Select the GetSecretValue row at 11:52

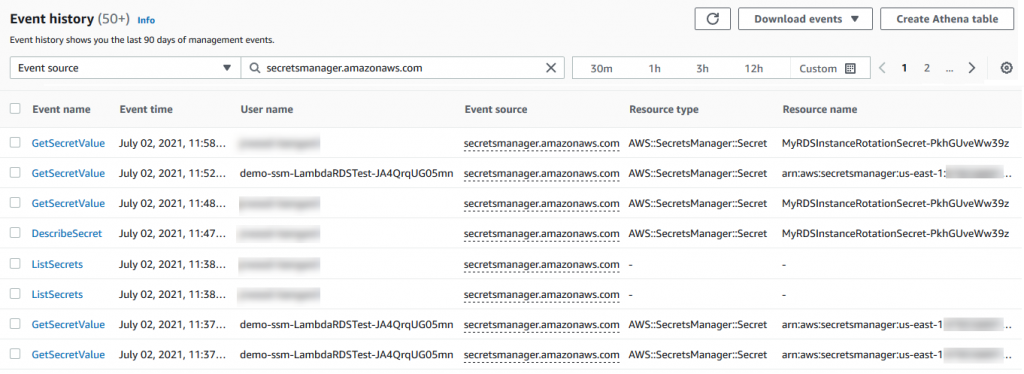pyautogui.click(x=15, y=173)
